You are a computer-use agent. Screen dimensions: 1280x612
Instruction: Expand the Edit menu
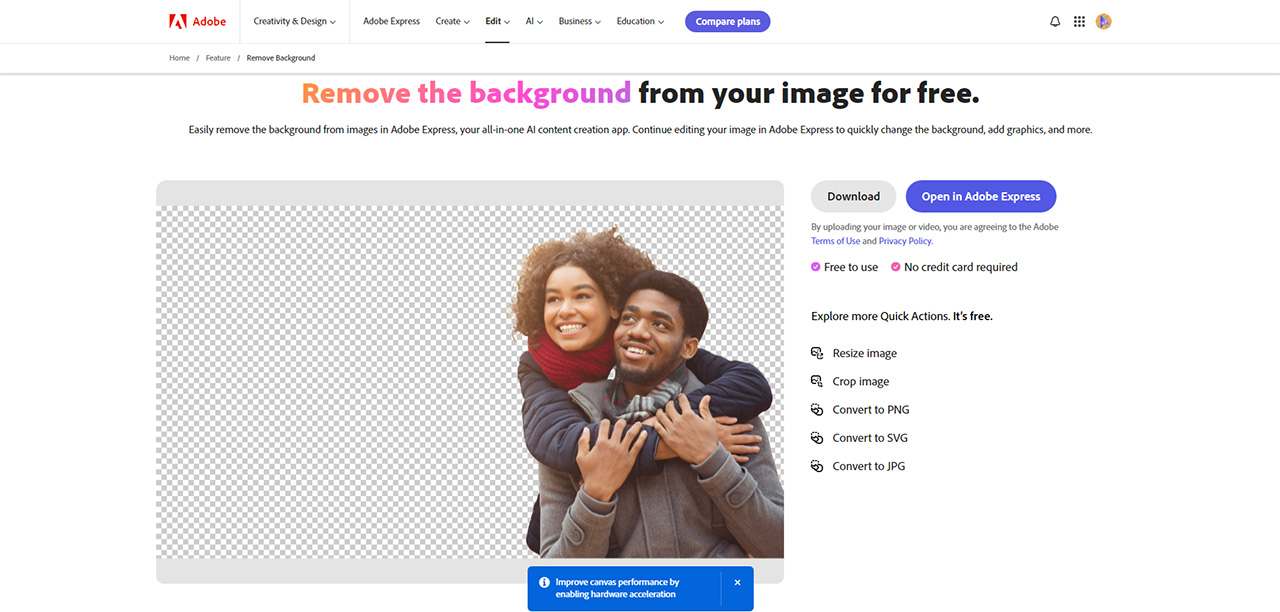pos(498,21)
